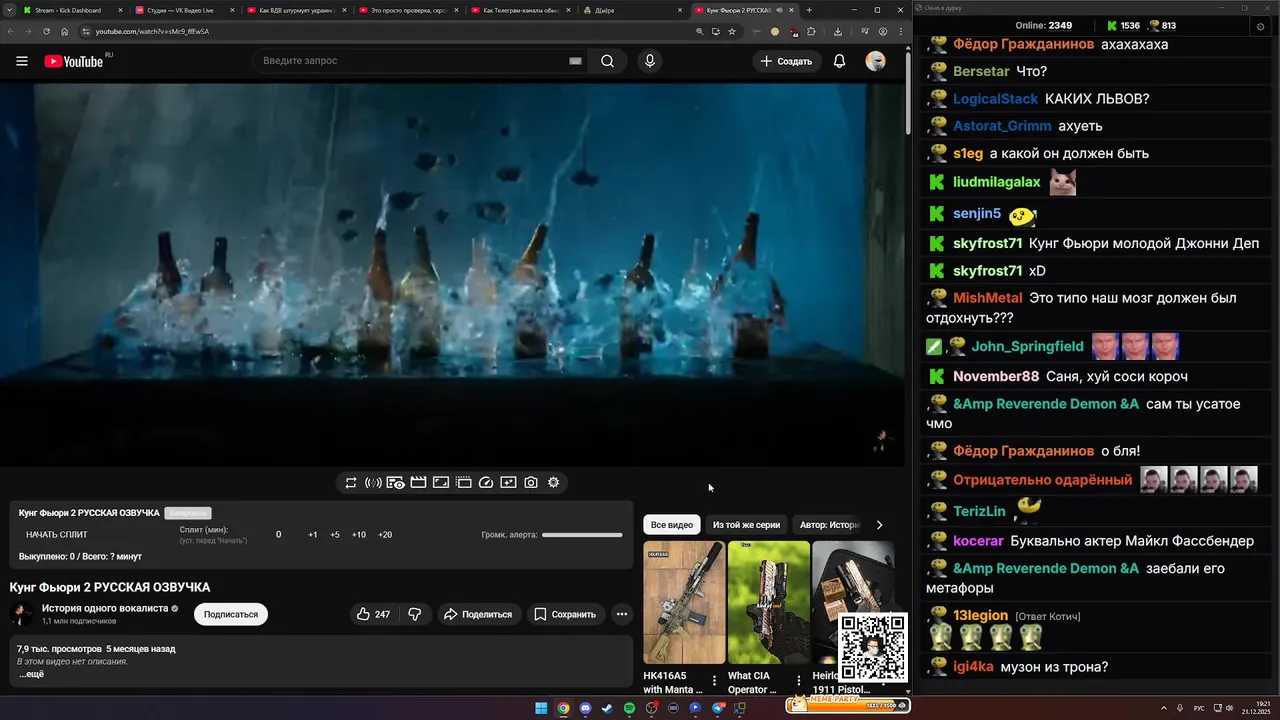The image size is (1280, 720).
Task: Add +5 minutes to split
Action: point(335,535)
